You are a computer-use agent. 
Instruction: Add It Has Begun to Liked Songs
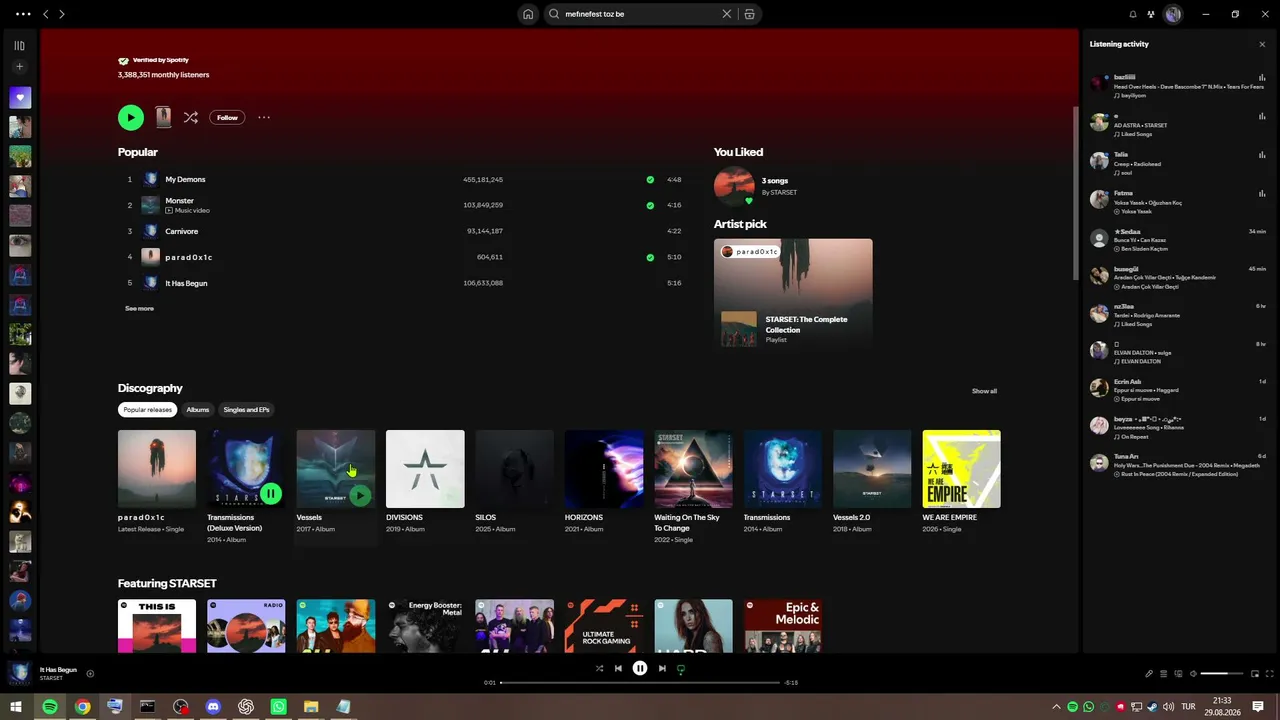pos(90,673)
